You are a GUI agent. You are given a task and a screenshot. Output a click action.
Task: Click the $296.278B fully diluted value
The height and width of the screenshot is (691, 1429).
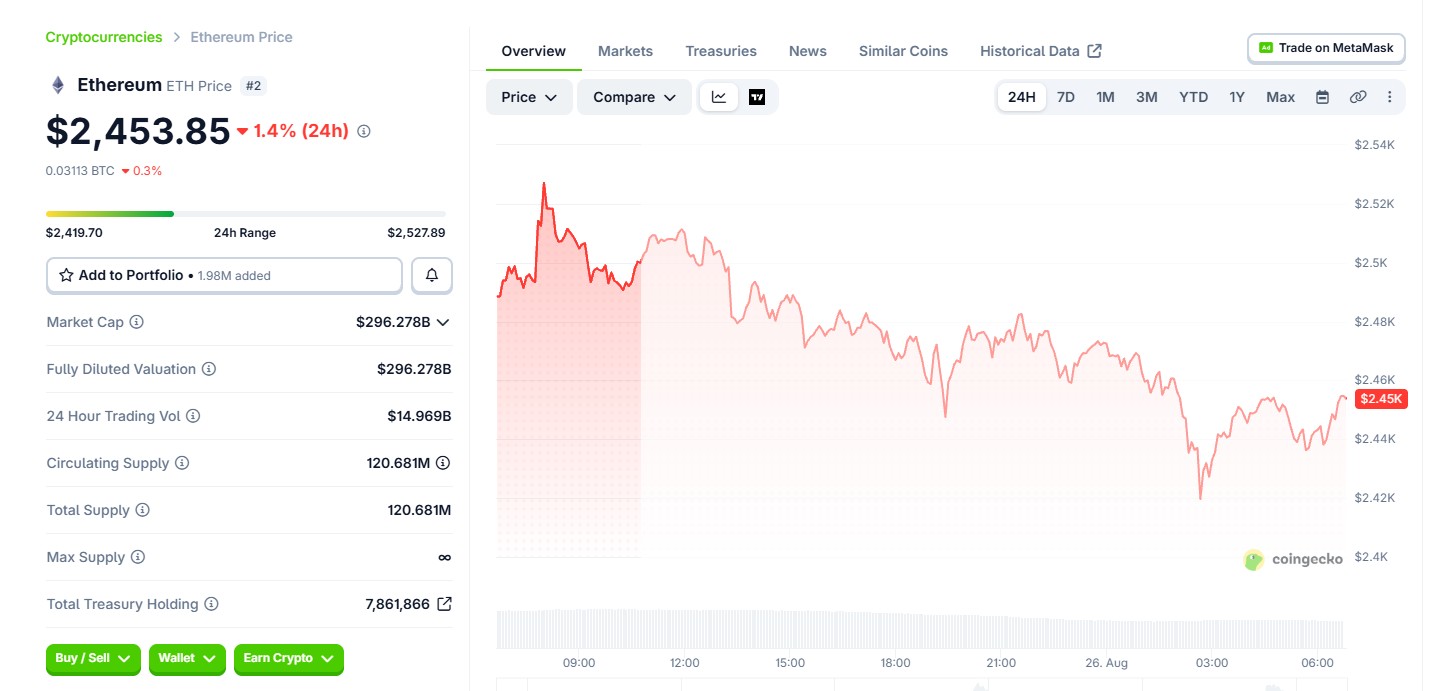point(414,369)
